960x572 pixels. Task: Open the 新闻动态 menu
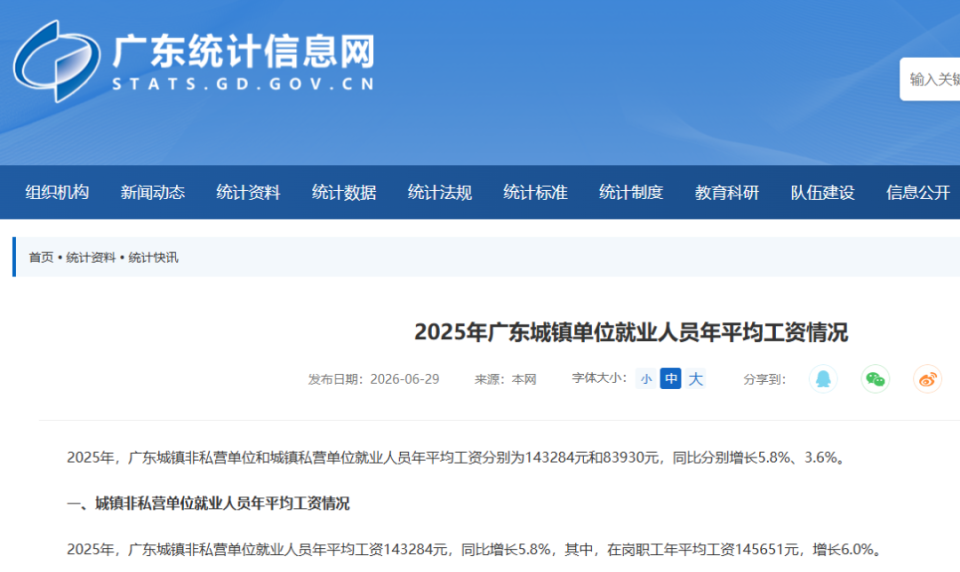[x=152, y=192]
